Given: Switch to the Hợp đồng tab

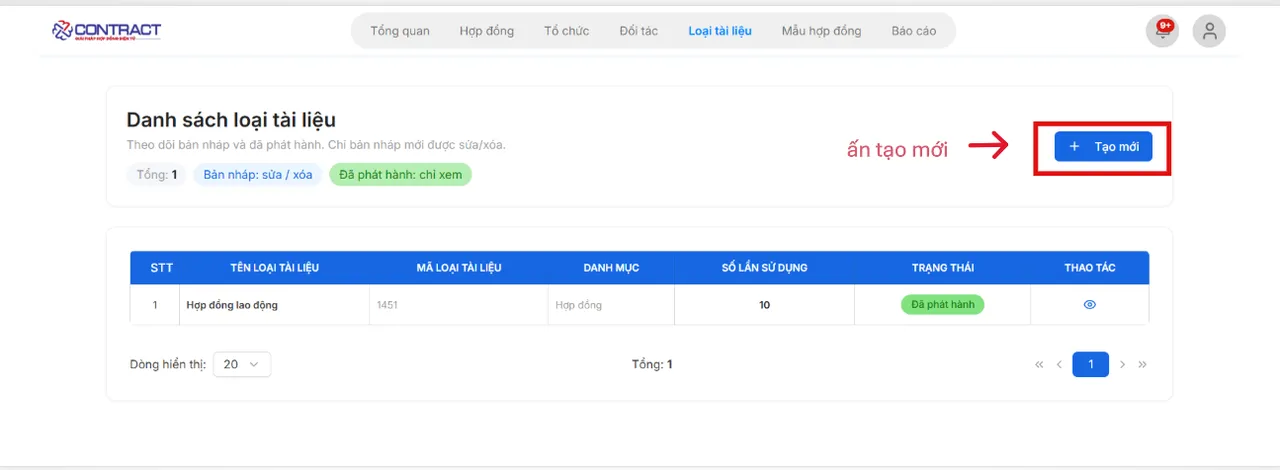Looking at the screenshot, I should [x=487, y=31].
